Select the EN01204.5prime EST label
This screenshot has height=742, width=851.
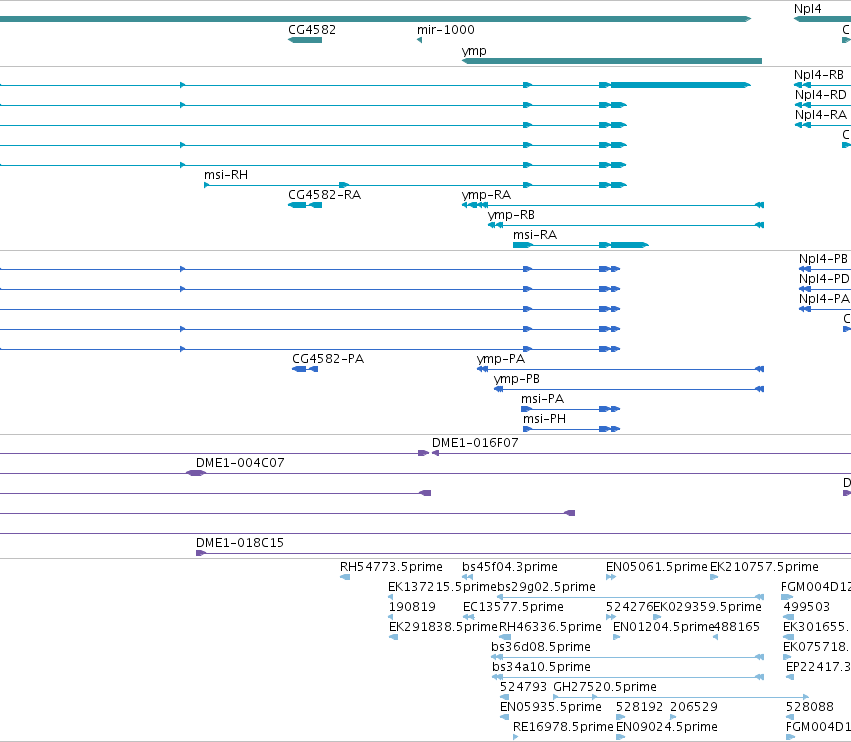point(663,627)
